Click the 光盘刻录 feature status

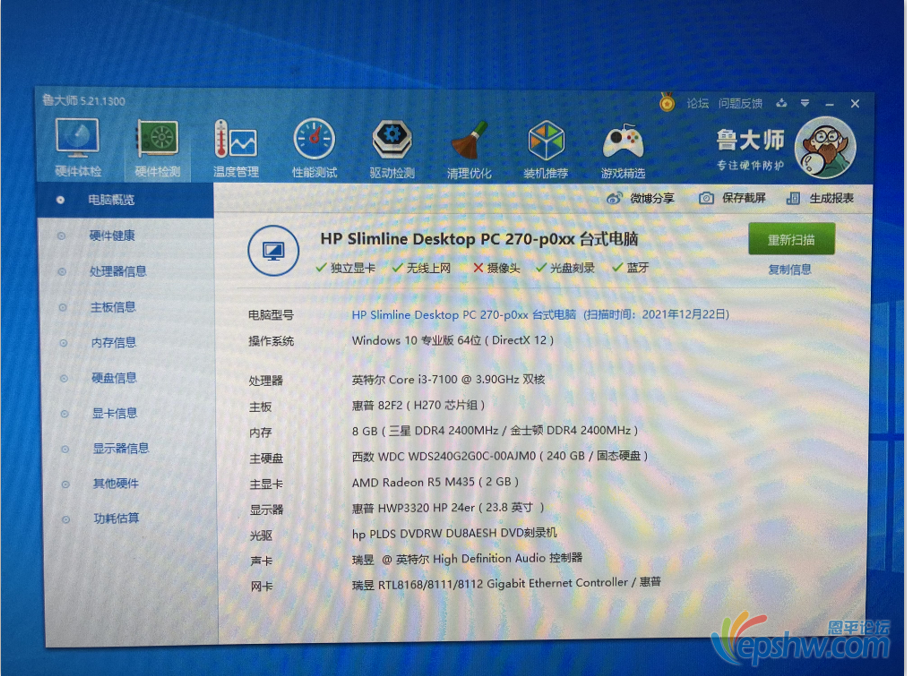pos(565,268)
